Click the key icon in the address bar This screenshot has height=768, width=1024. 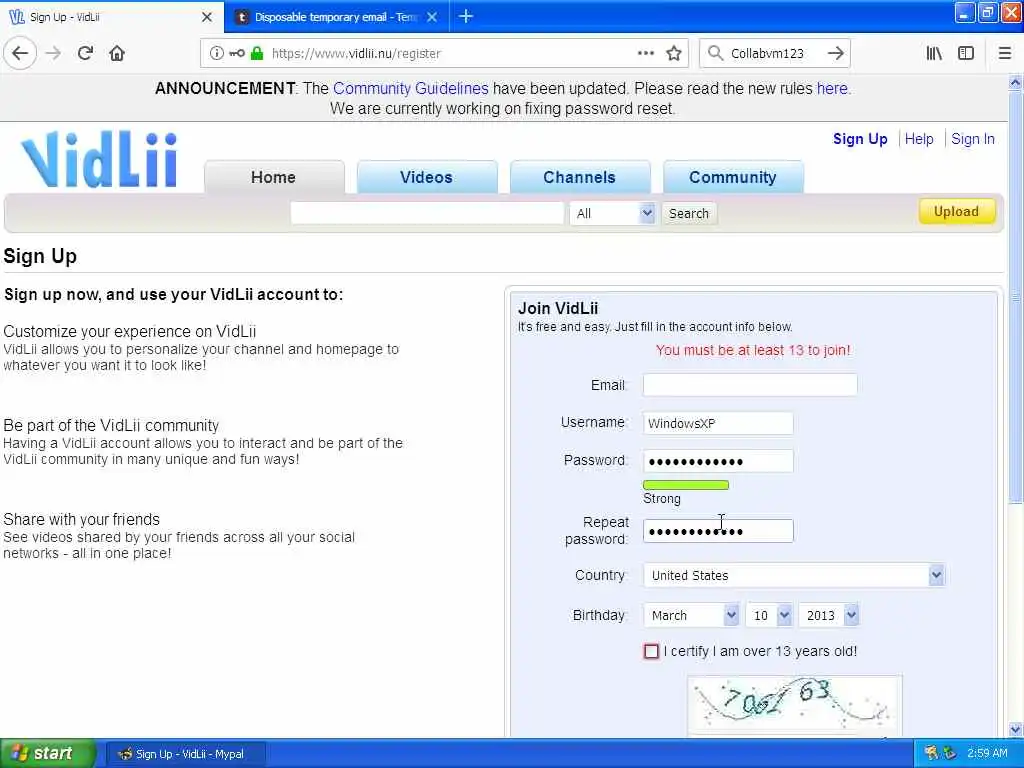point(237,54)
